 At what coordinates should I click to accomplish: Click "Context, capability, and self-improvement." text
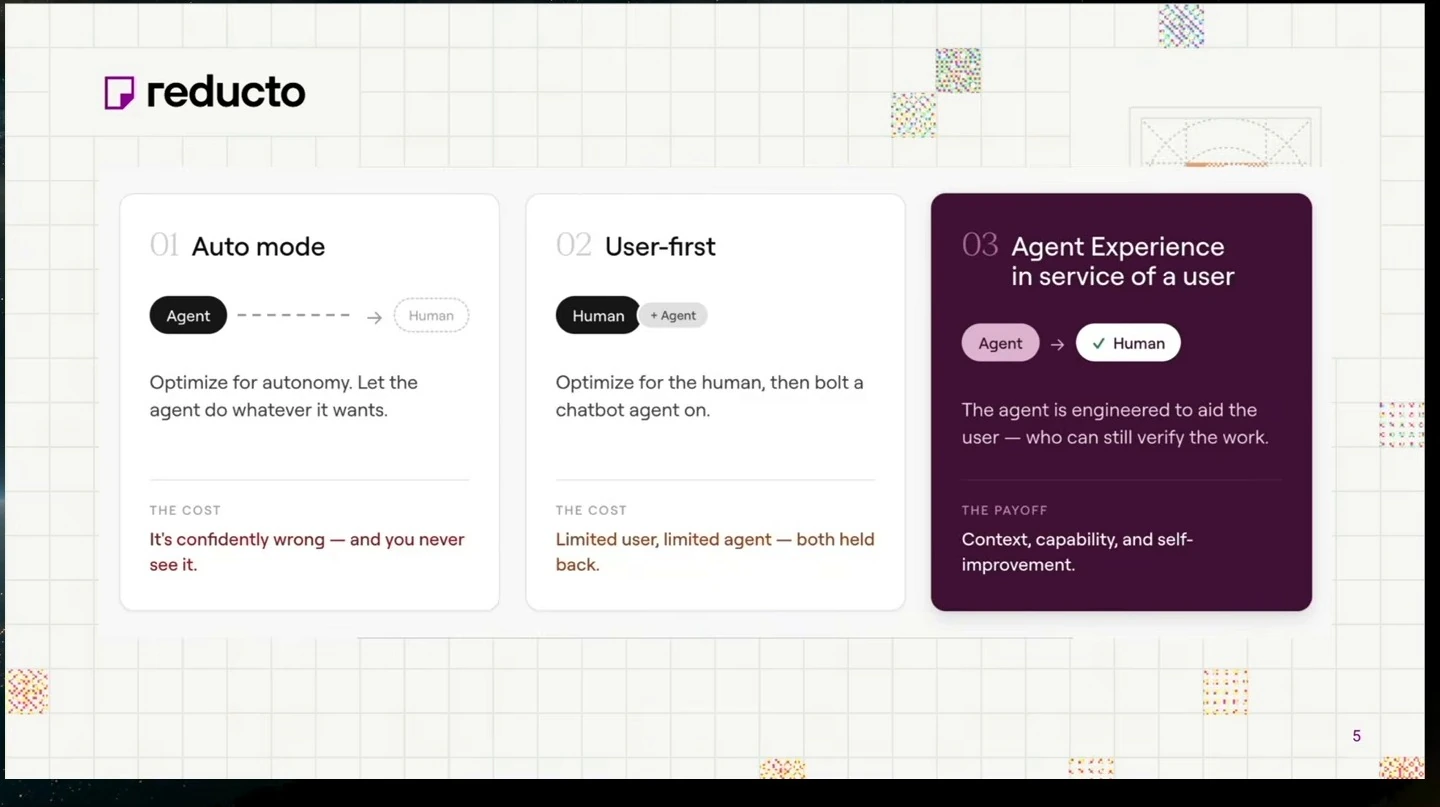(1078, 552)
